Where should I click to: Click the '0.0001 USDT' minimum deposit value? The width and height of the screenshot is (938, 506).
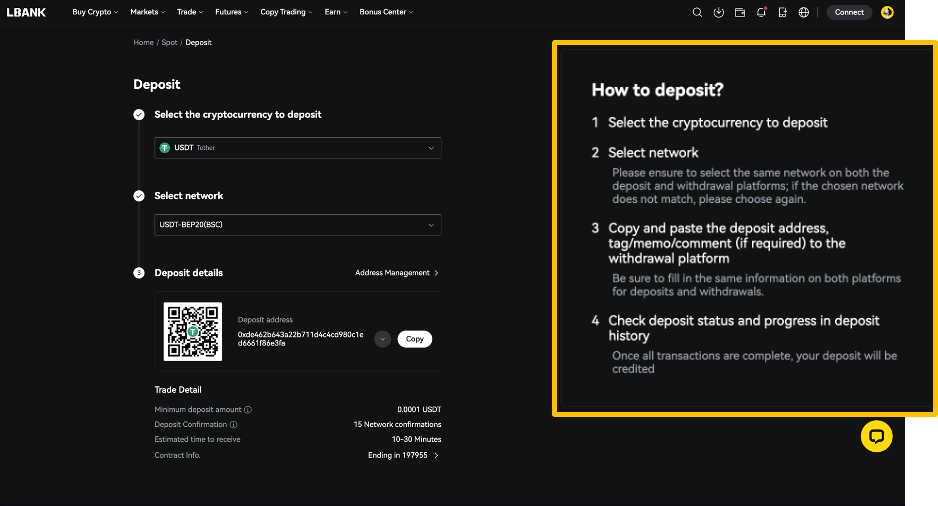pos(419,410)
